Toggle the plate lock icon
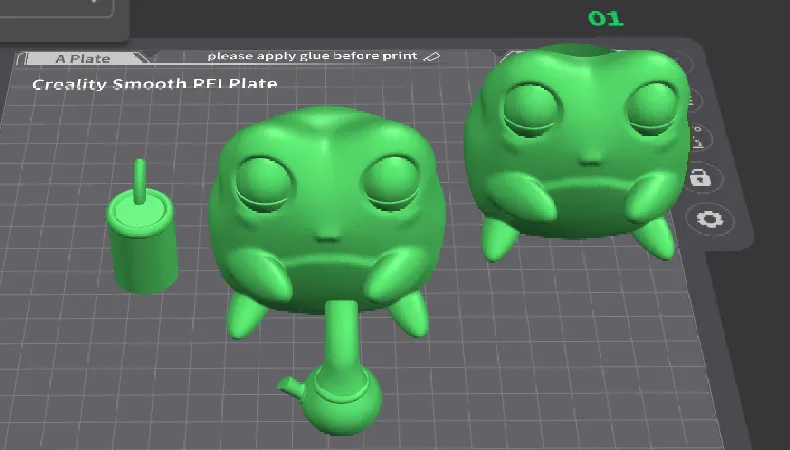 click(x=700, y=178)
